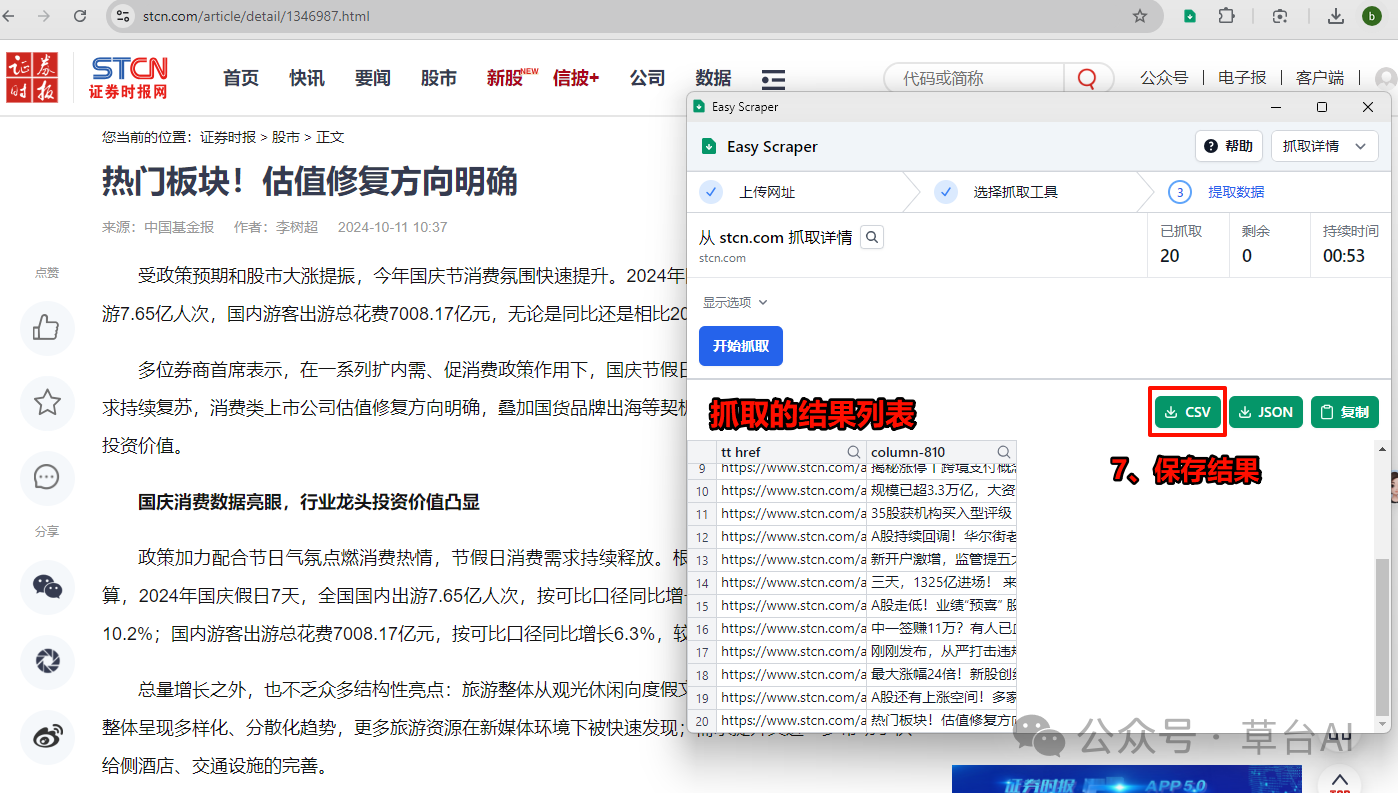Open the 公司 nav item
Image resolution: width=1398 pixels, height=793 pixels.
(x=648, y=78)
